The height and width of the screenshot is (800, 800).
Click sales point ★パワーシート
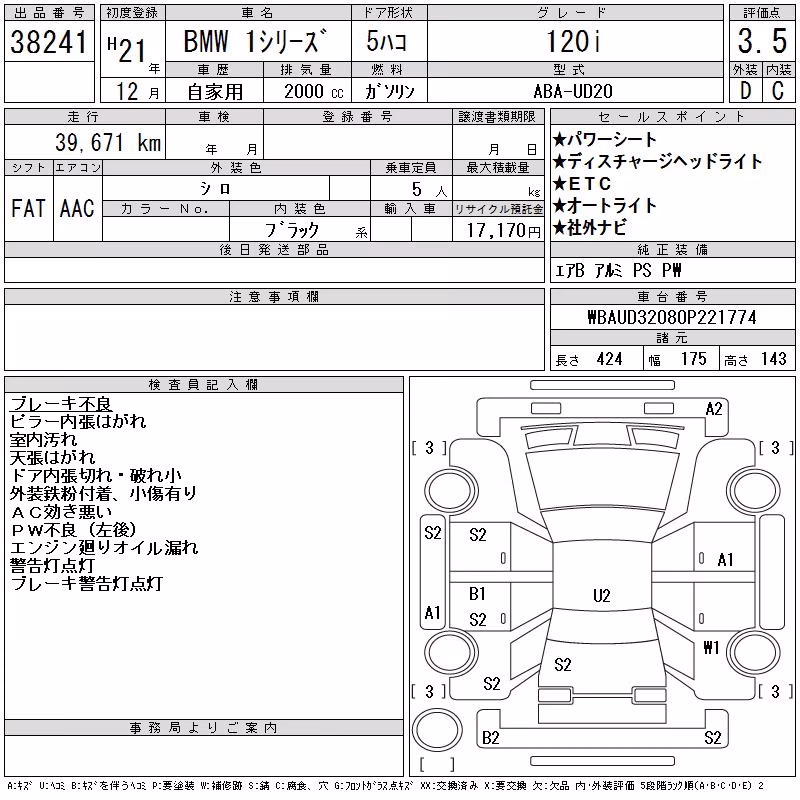605,139
